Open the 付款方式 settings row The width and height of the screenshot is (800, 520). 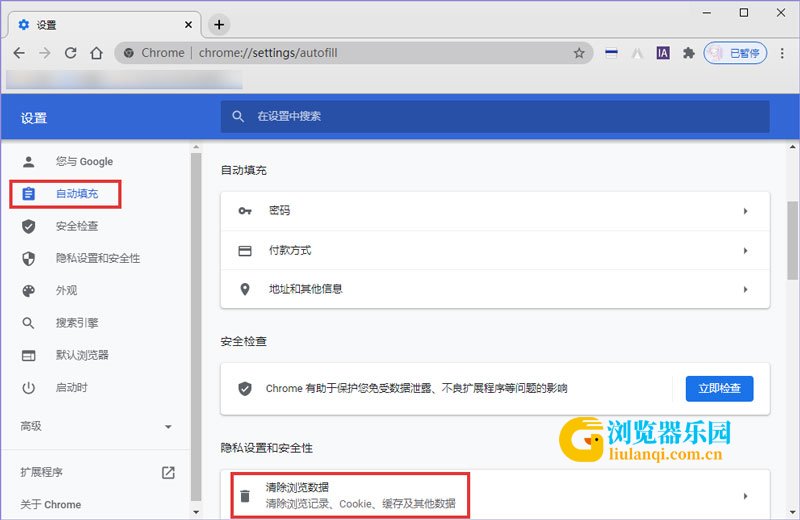pos(495,251)
